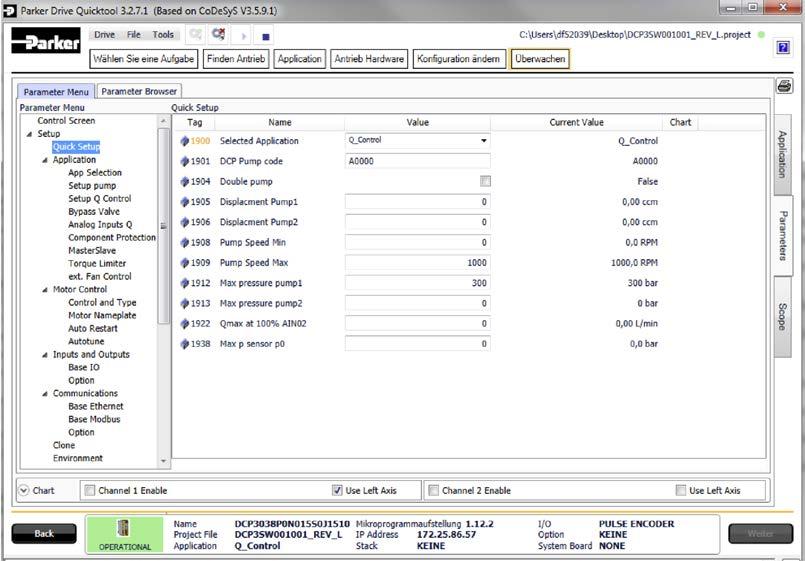
Task: Click the OPERATIONAL drive status icon
Action: (124, 528)
